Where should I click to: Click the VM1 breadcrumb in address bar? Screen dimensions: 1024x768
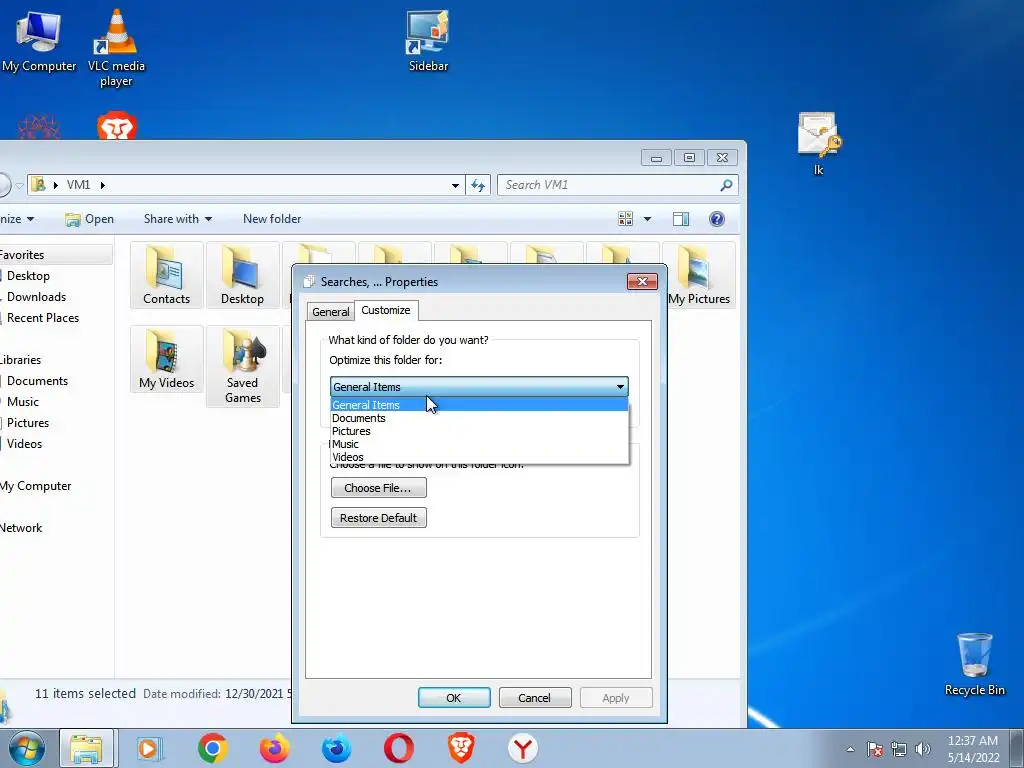tap(78, 185)
